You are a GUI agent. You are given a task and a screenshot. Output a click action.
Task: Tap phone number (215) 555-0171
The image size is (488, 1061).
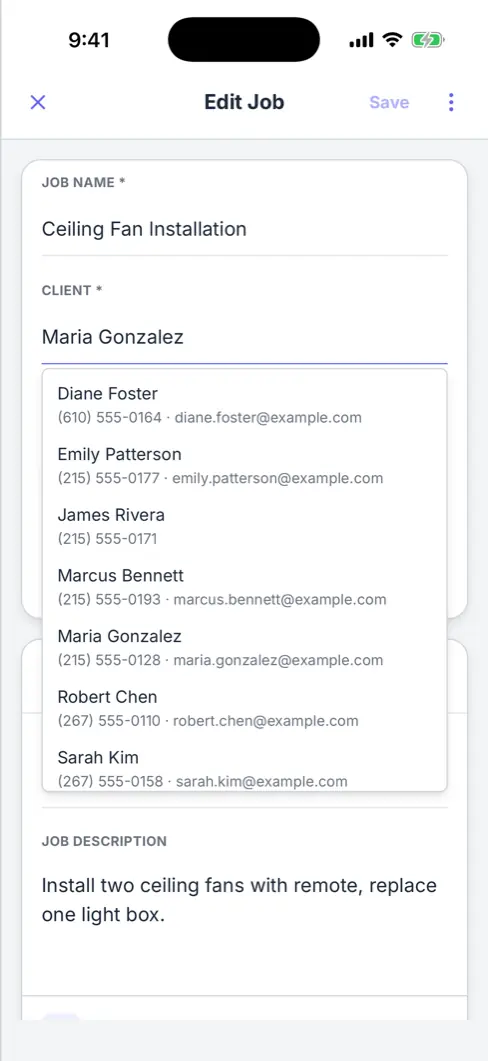click(x=108, y=539)
